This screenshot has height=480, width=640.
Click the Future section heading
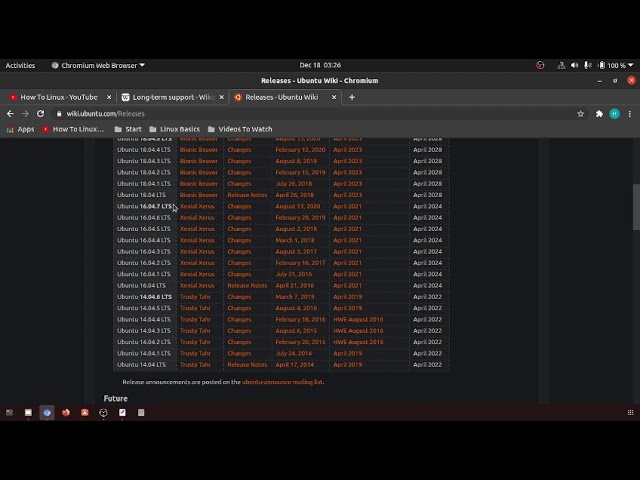tap(116, 398)
